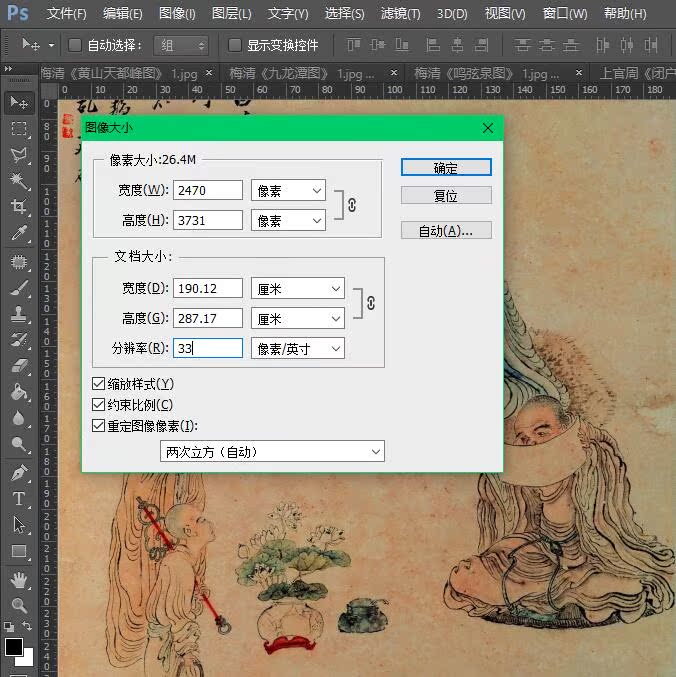Click the black foreground color swatch
The width and height of the screenshot is (676, 677).
pos(13,647)
